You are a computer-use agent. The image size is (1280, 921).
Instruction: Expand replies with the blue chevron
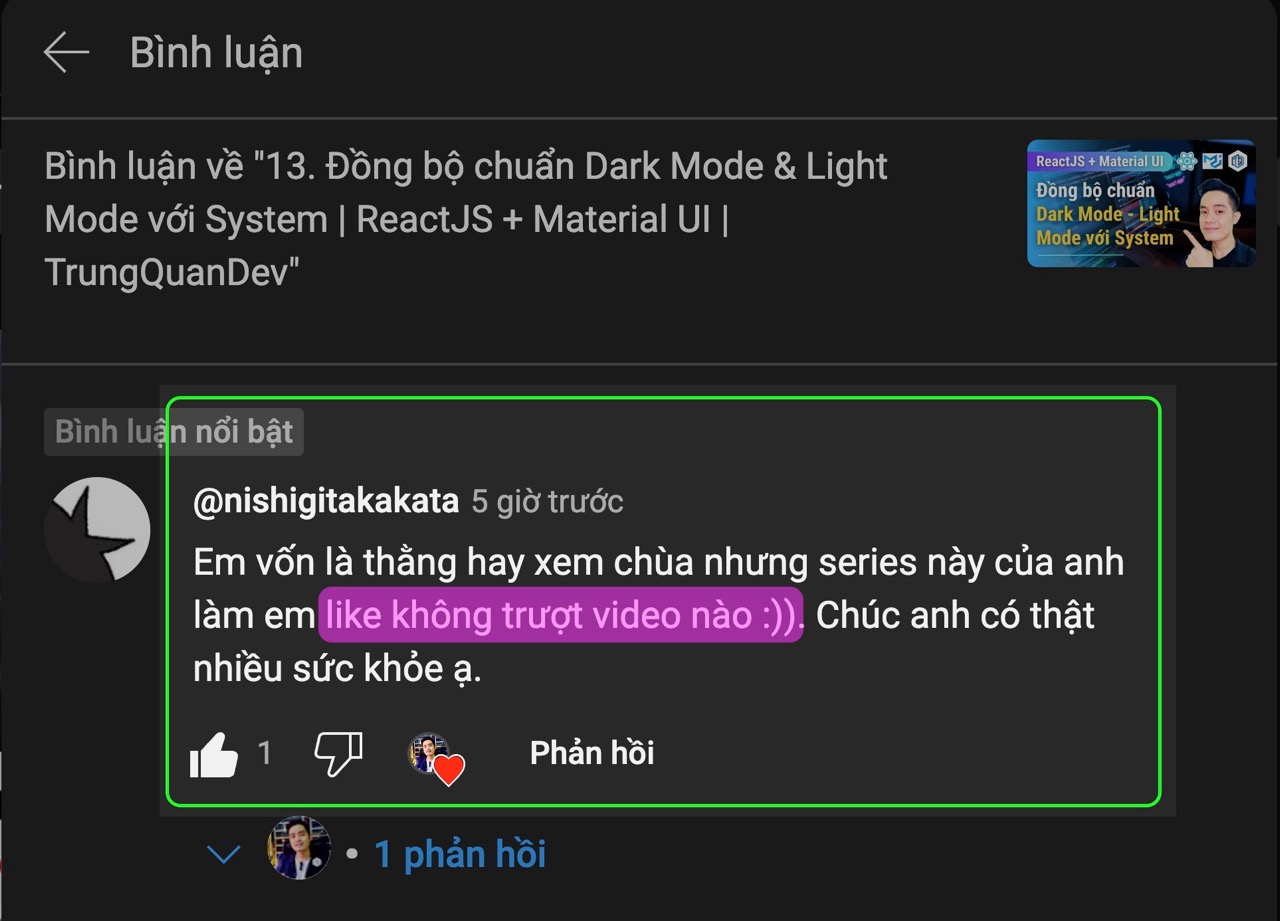223,854
